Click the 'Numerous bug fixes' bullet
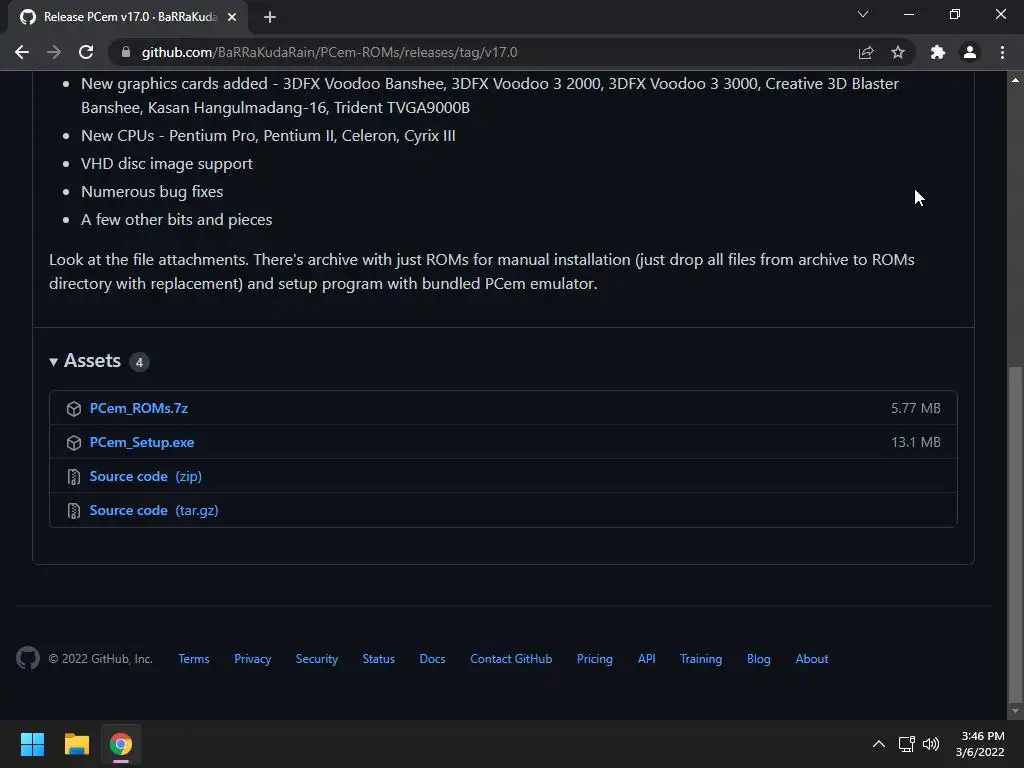The width and height of the screenshot is (1024, 768). click(152, 191)
